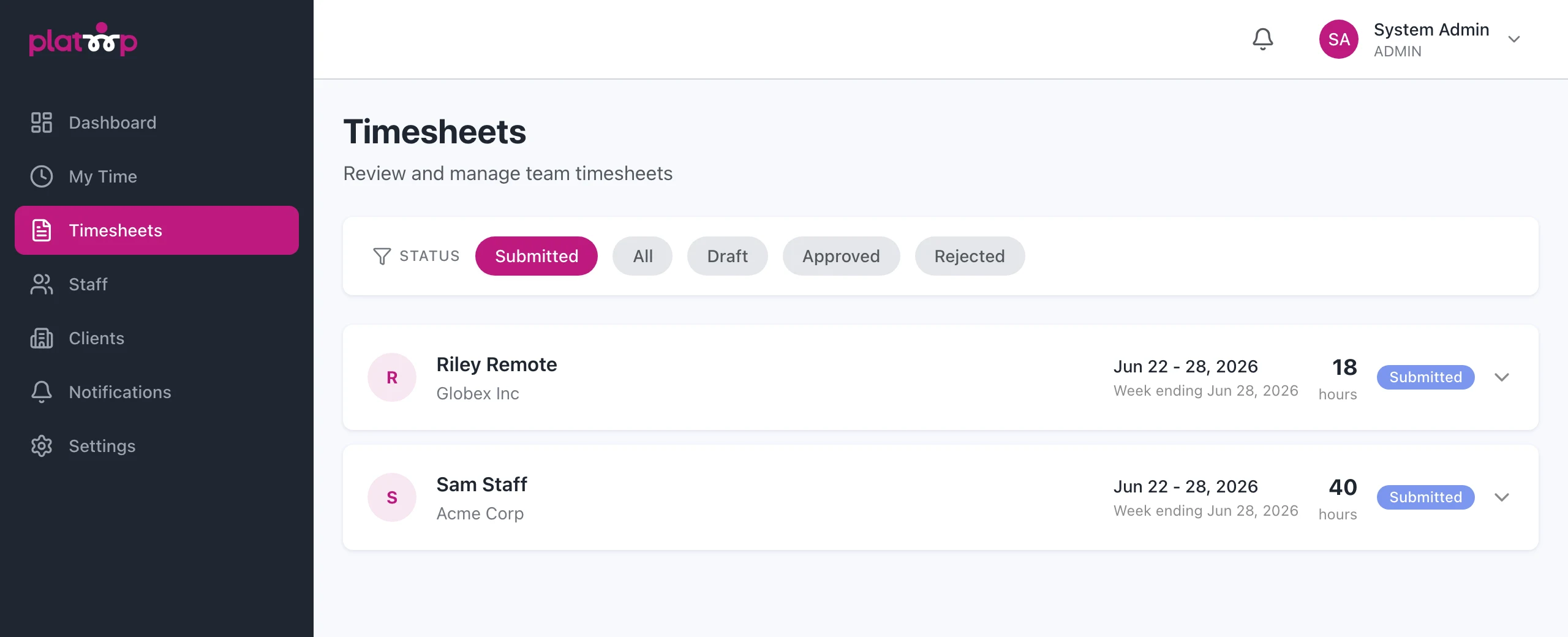
Task: Click the Timesheets document icon
Action: (42, 230)
